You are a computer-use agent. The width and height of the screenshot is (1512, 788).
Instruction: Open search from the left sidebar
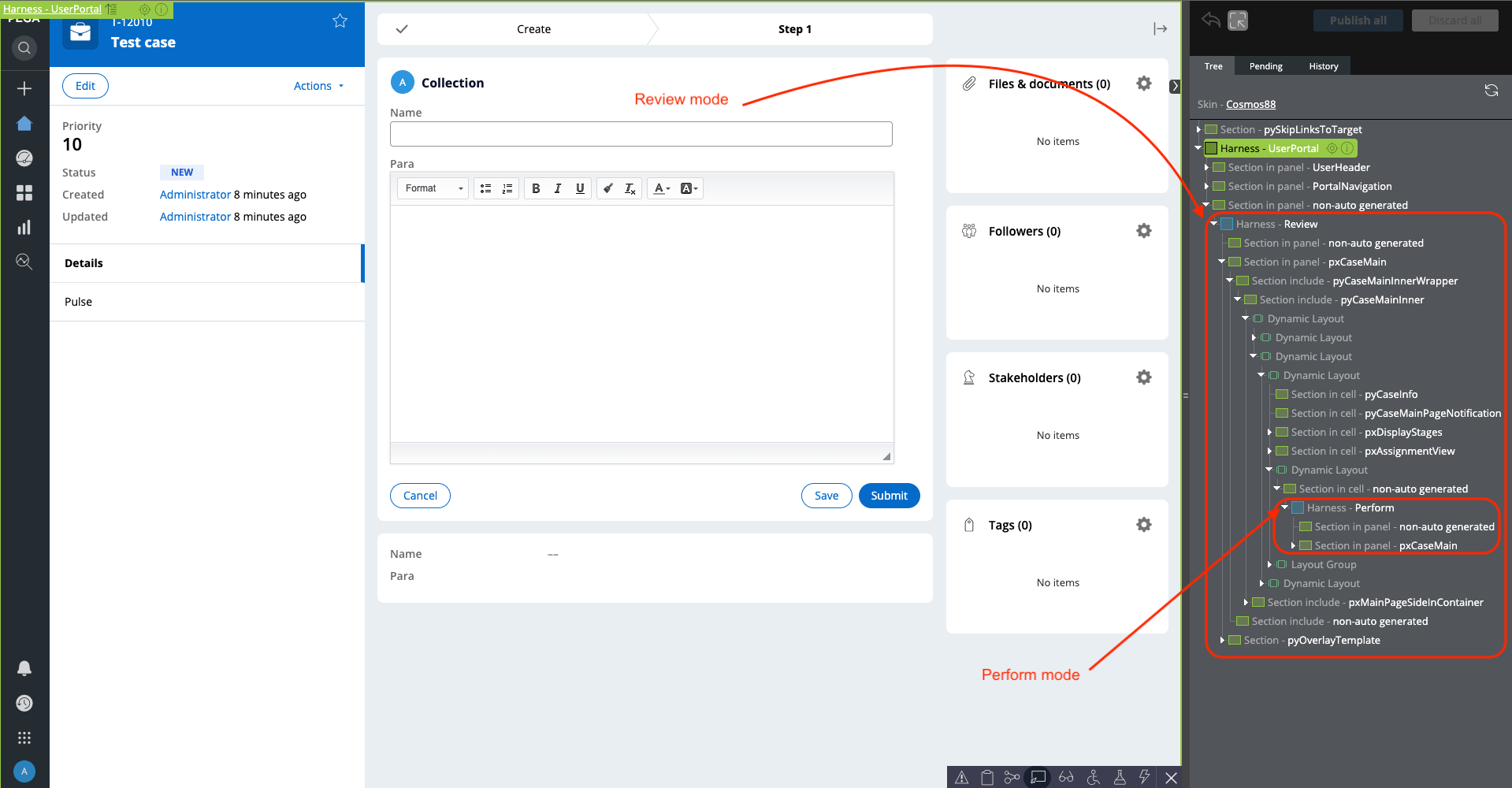tap(24, 47)
